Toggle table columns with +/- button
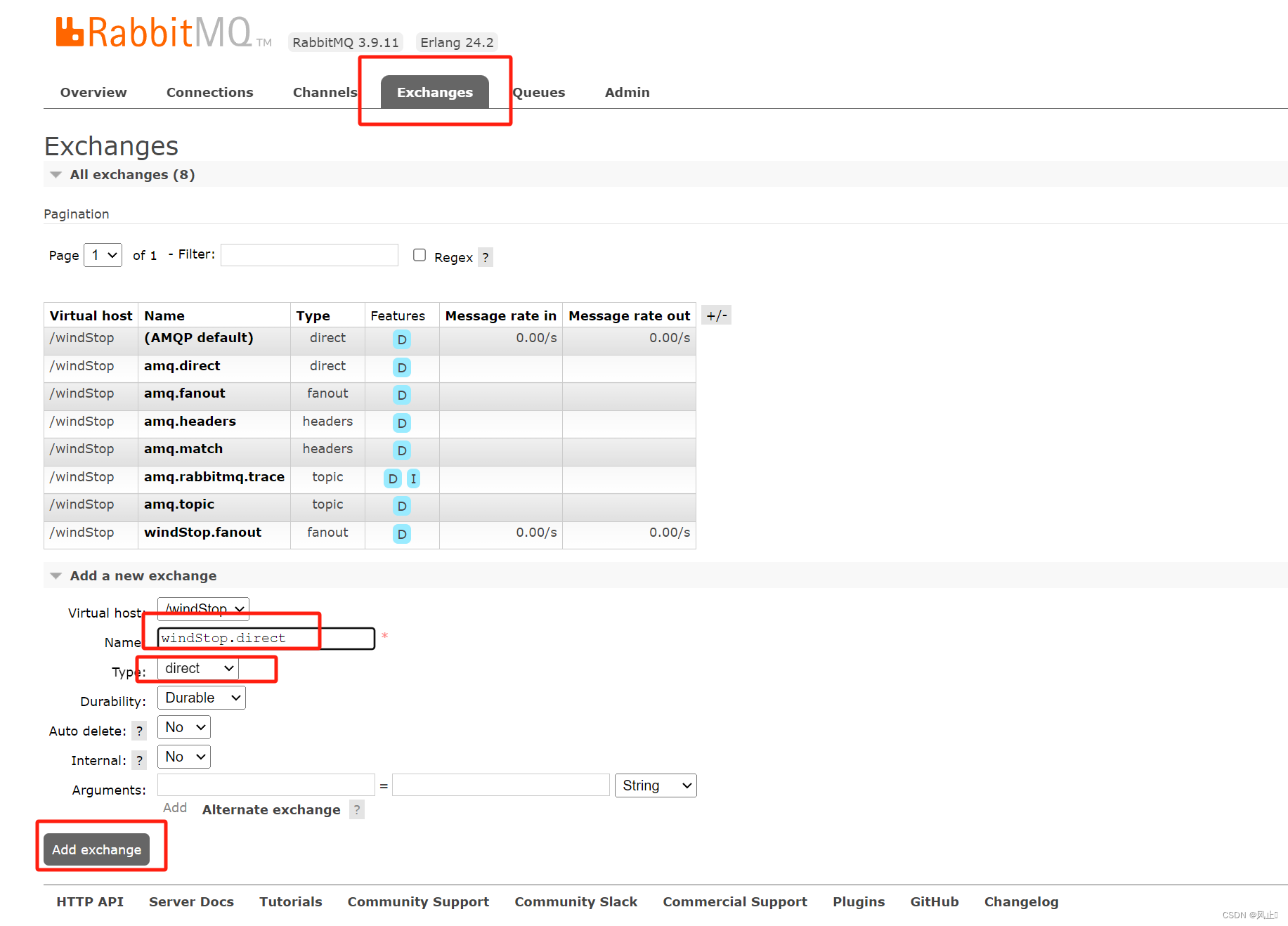Image resolution: width=1288 pixels, height=926 pixels. [x=717, y=315]
